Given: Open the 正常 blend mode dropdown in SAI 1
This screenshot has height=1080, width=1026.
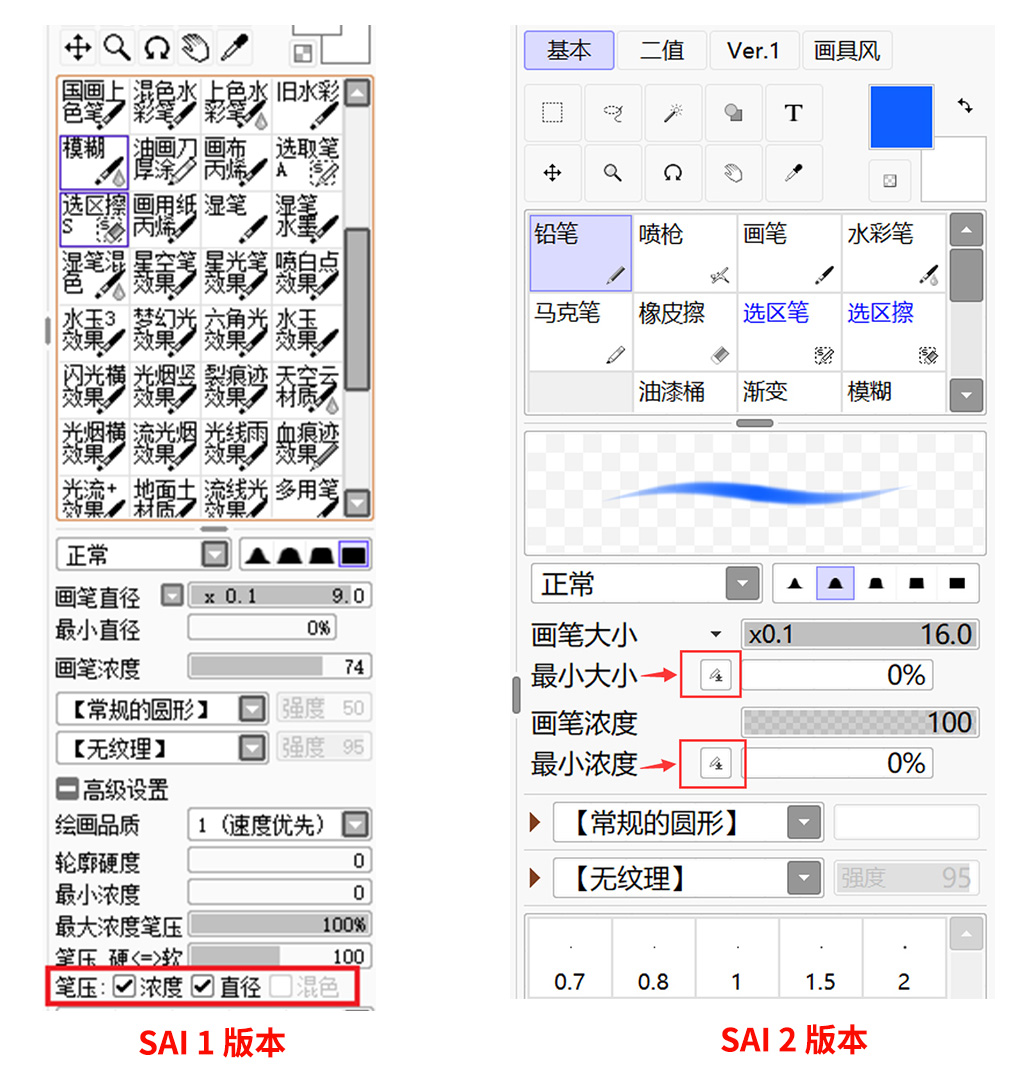Looking at the screenshot, I should coord(215,554).
